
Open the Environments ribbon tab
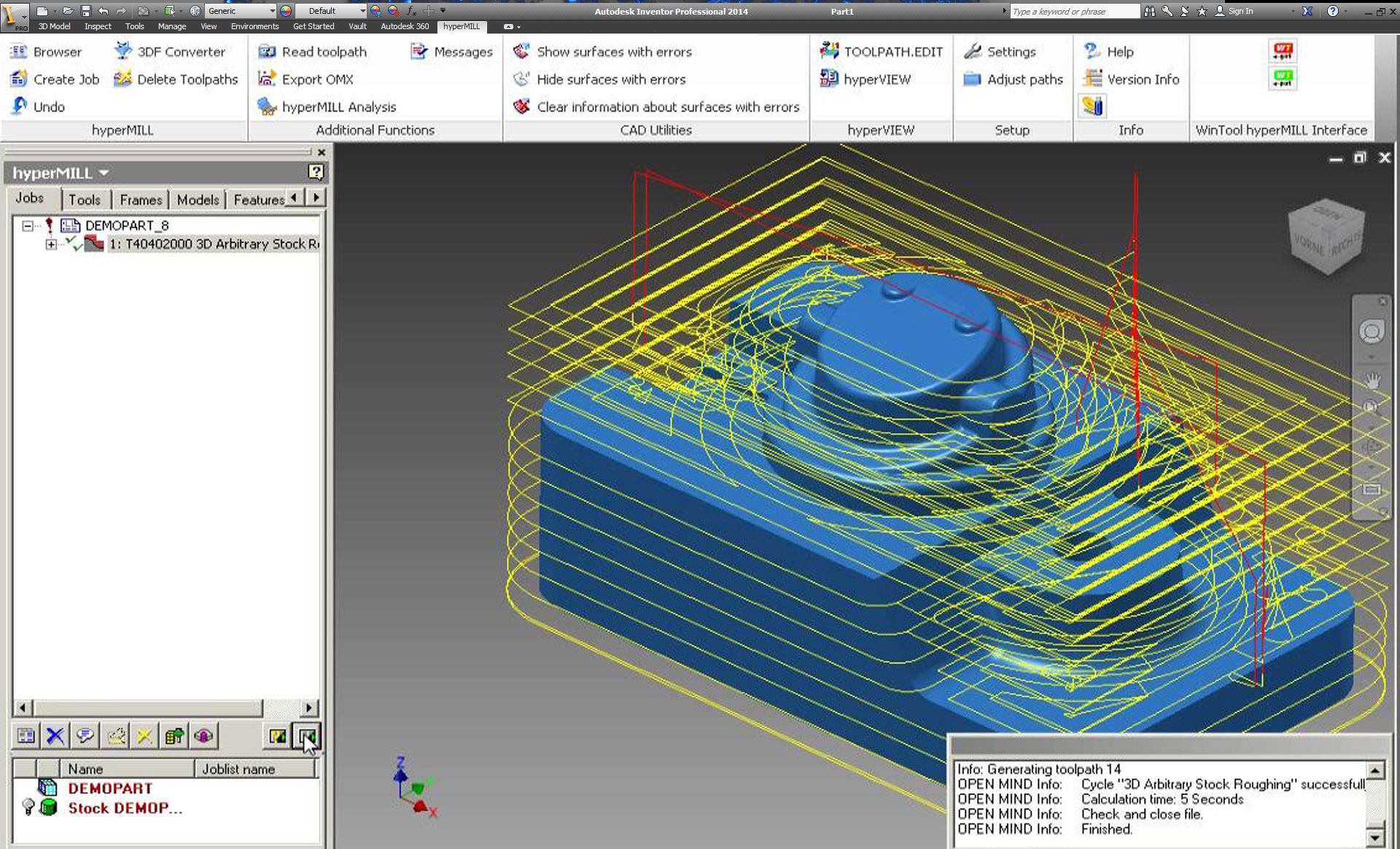tap(254, 26)
